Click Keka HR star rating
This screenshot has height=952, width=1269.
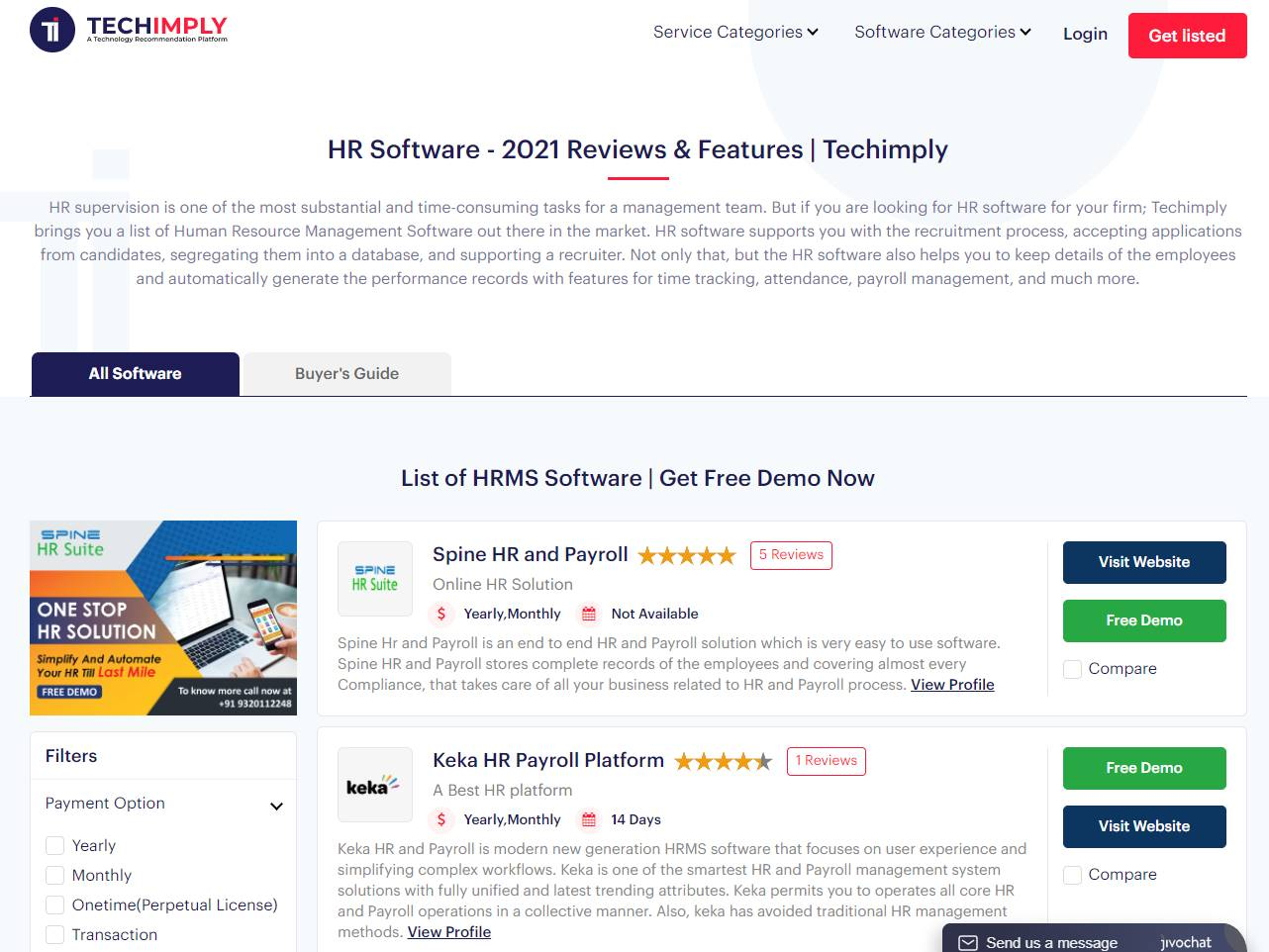(724, 761)
